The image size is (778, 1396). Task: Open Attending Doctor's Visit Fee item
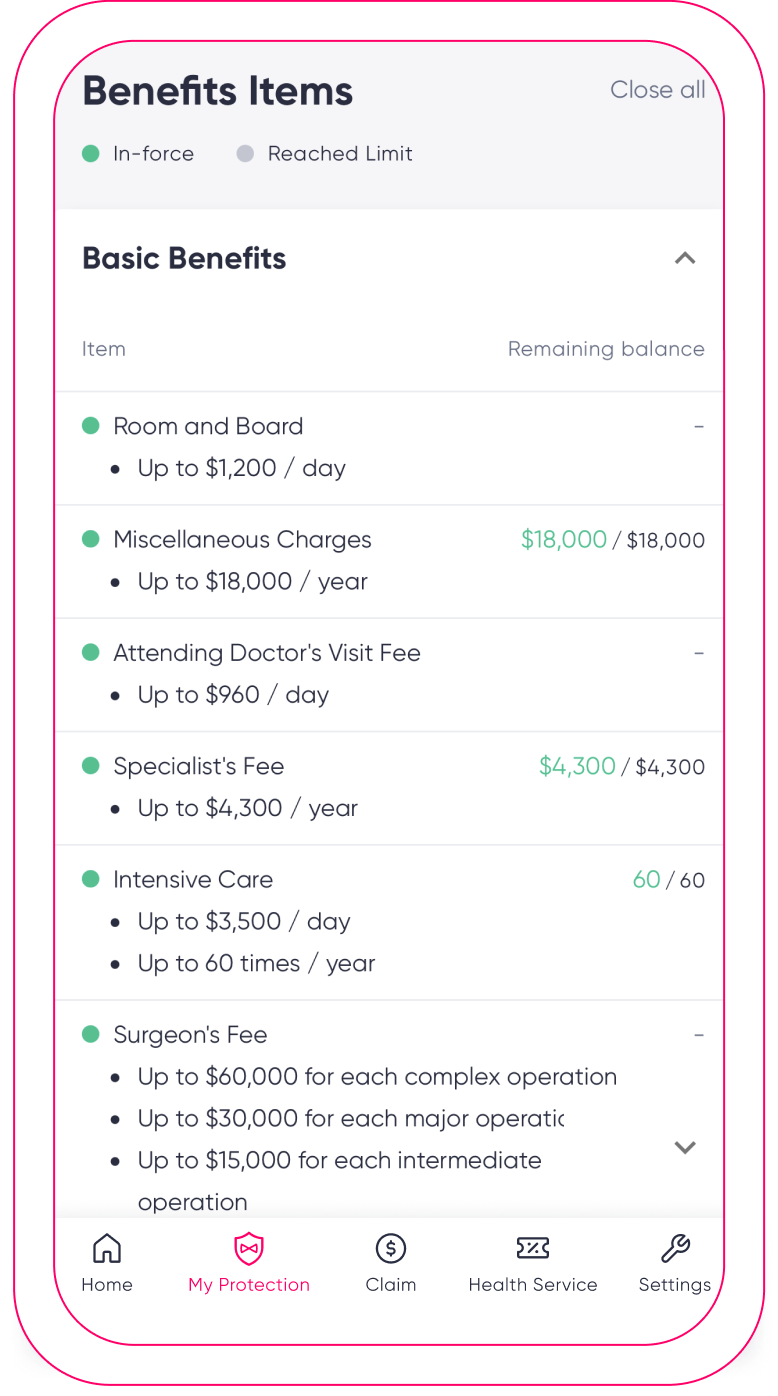[x=267, y=653]
